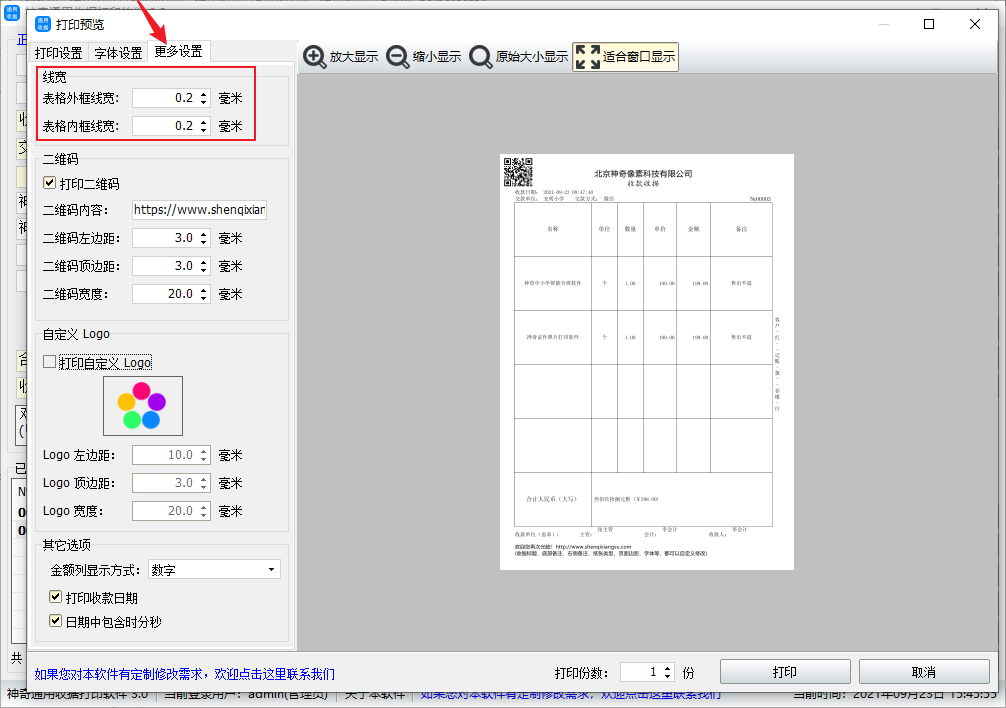The height and width of the screenshot is (708, 1006).
Task: Adjust the 表格外框线宽 spinner arrows
Action: (x=204, y=98)
